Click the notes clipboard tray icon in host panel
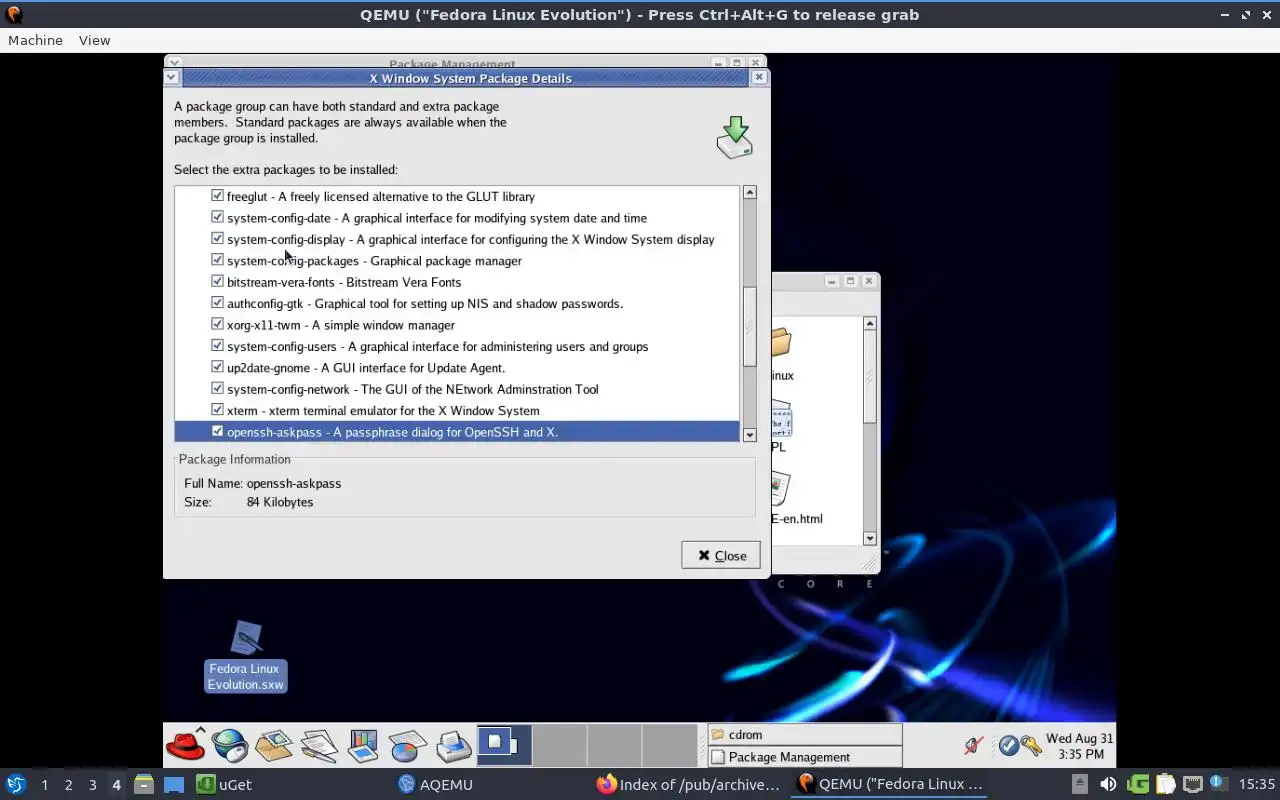This screenshot has width=1280, height=800. (1165, 784)
